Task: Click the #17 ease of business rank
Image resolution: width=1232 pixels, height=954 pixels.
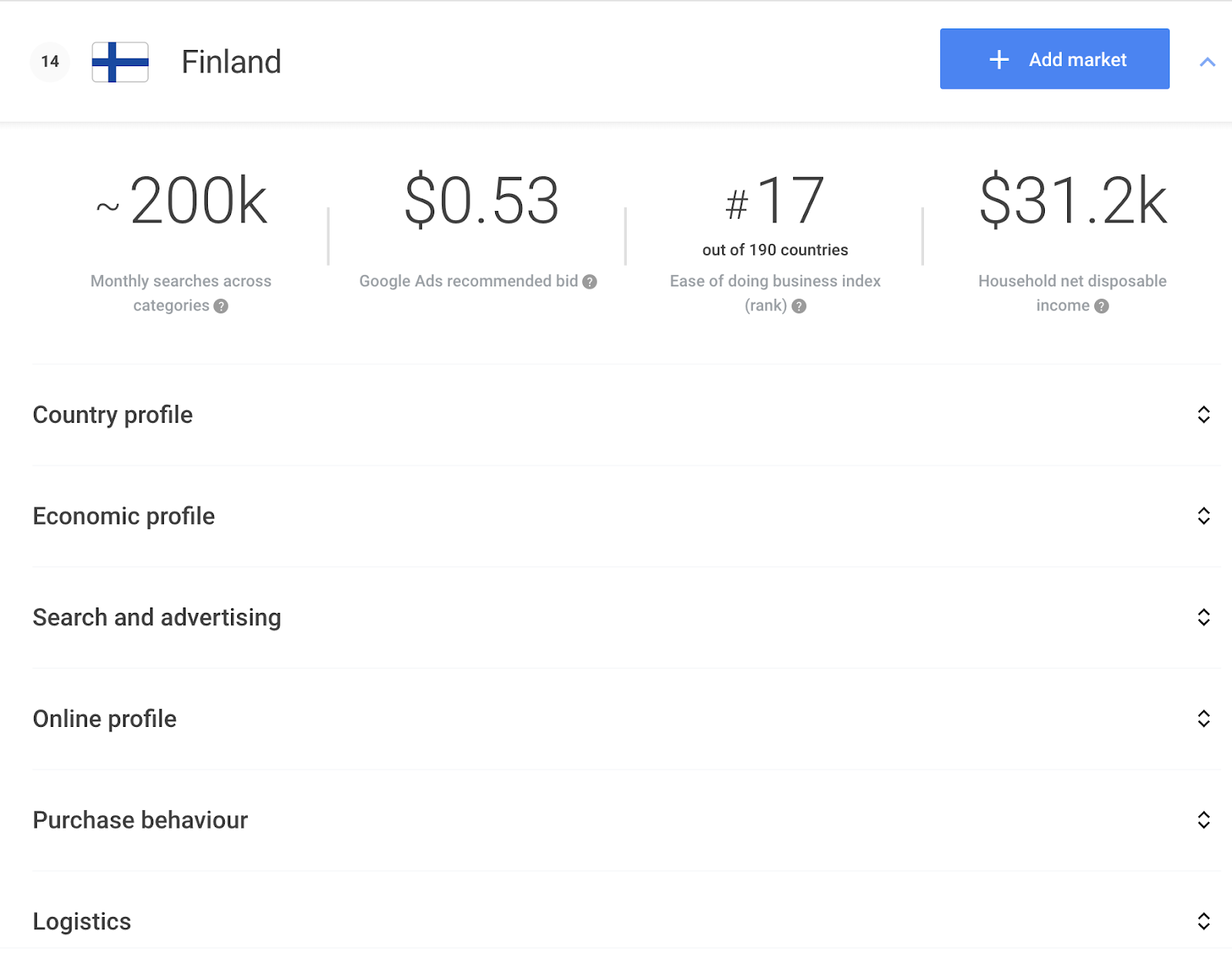Action: pyautogui.click(x=775, y=201)
